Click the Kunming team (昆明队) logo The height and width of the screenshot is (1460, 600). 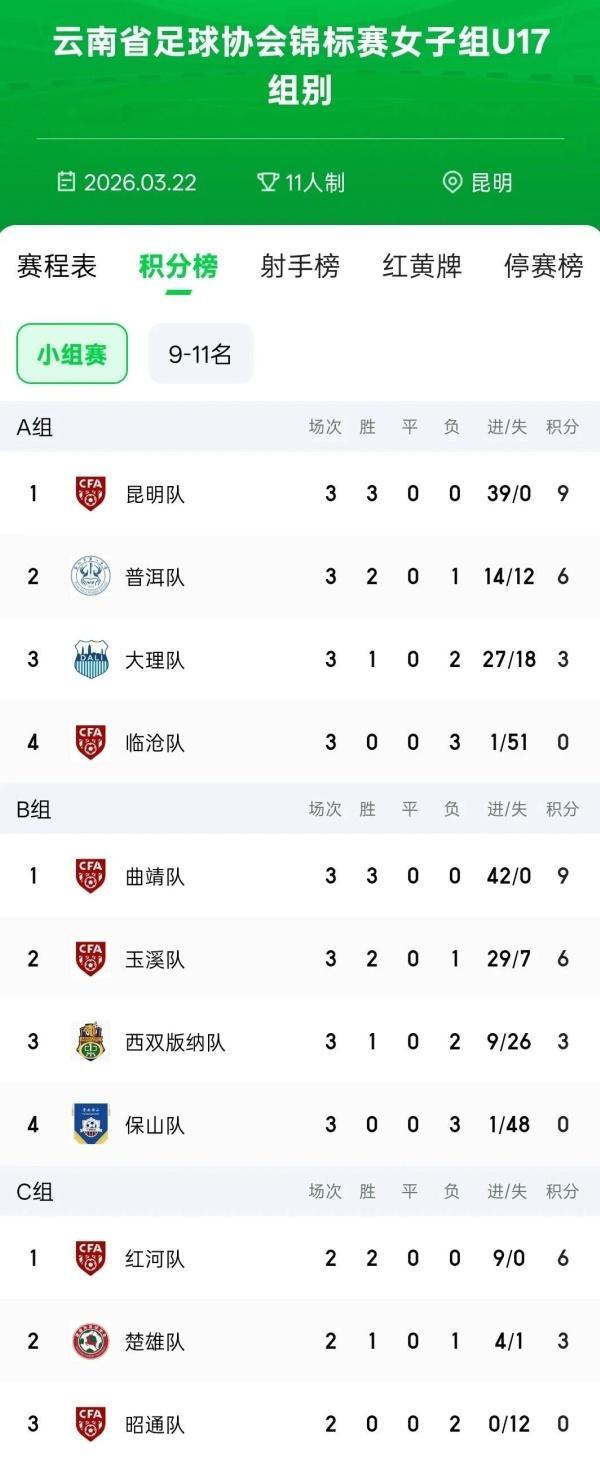[x=91, y=493]
